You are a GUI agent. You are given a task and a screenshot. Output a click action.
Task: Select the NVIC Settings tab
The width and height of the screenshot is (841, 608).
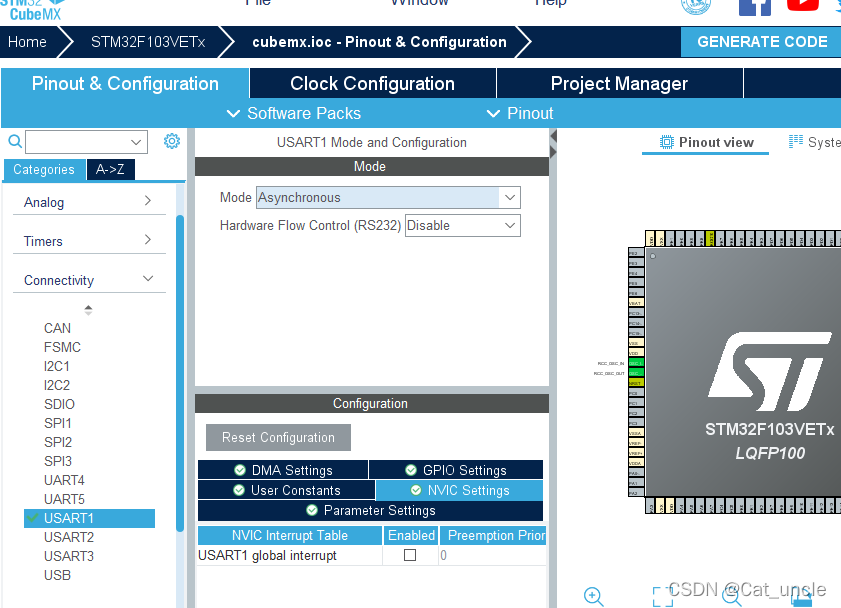[460, 490]
